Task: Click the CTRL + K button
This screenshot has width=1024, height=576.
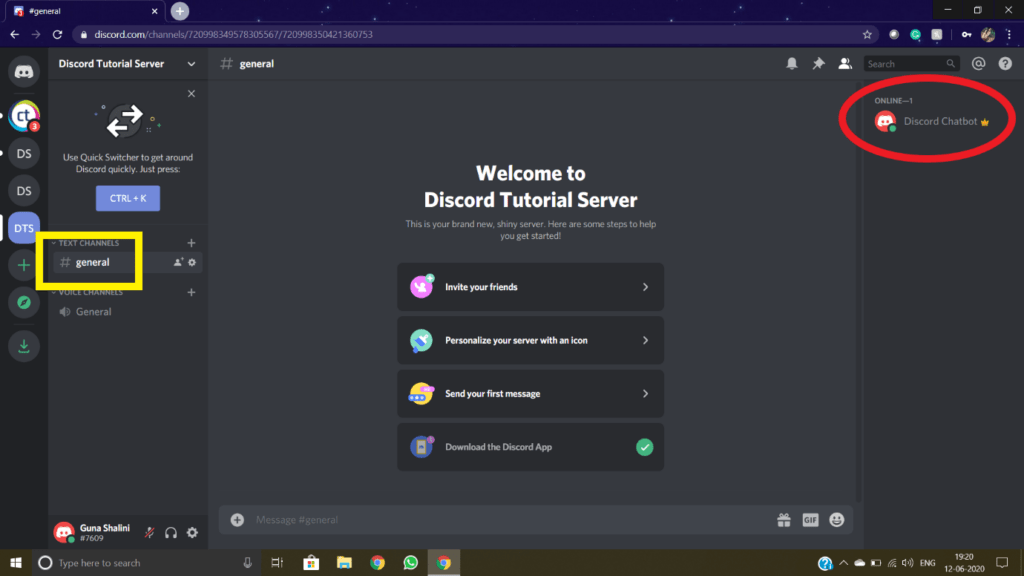Action: point(128,198)
